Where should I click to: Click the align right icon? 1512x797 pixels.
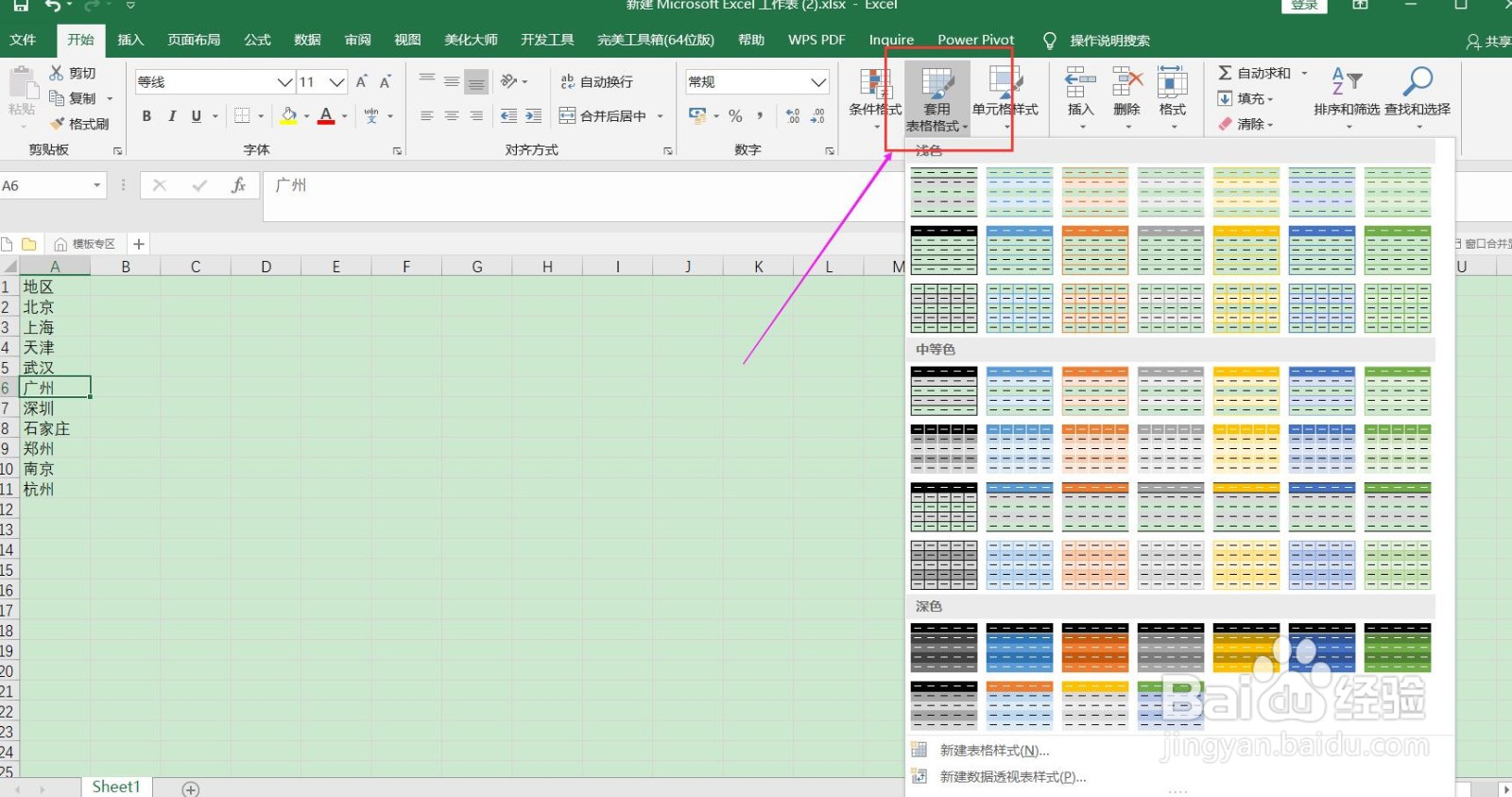[x=476, y=116]
